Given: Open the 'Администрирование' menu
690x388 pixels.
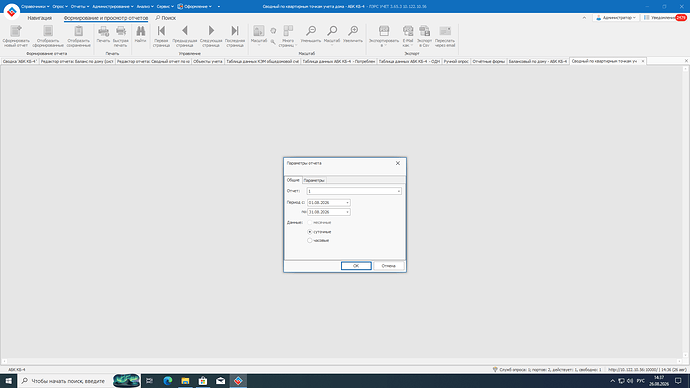Looking at the screenshot, I should [113, 6].
